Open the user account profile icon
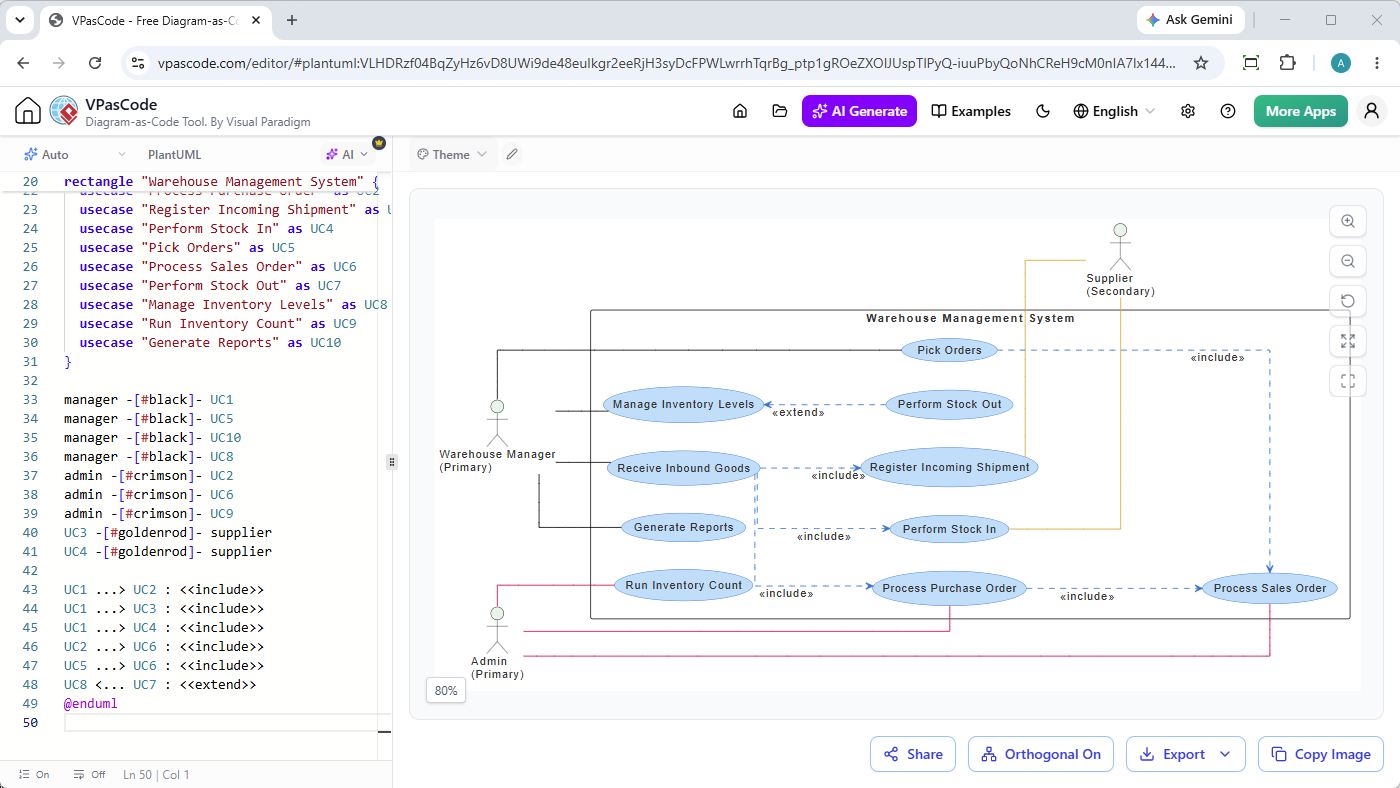The image size is (1400, 788). [x=1372, y=111]
